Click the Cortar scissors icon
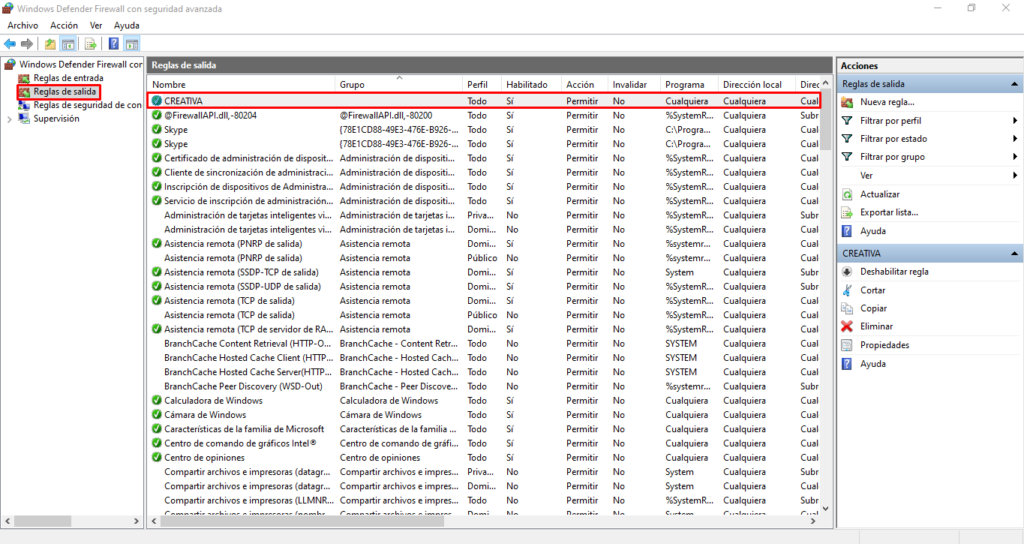1024x544 pixels. click(x=847, y=290)
